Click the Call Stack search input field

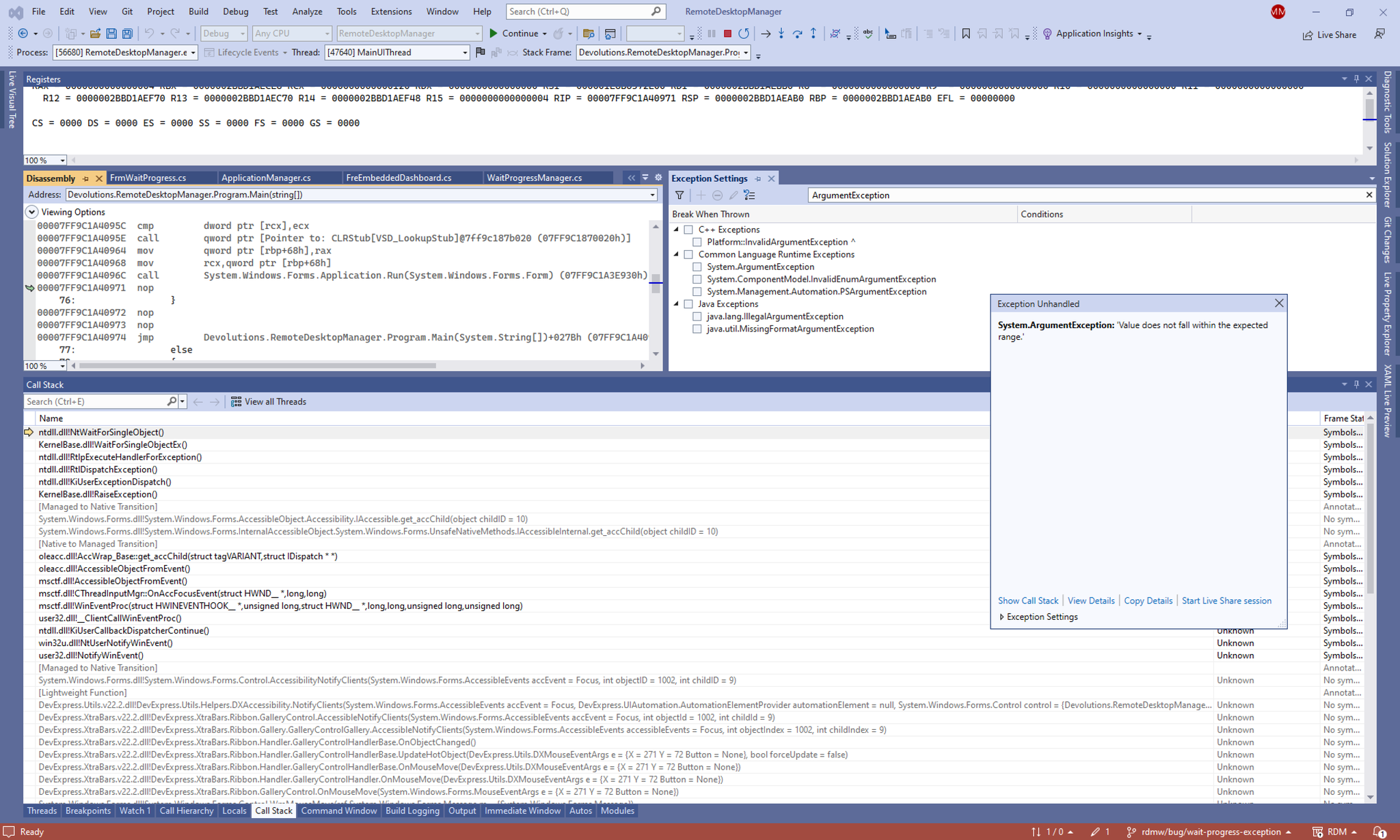point(94,402)
